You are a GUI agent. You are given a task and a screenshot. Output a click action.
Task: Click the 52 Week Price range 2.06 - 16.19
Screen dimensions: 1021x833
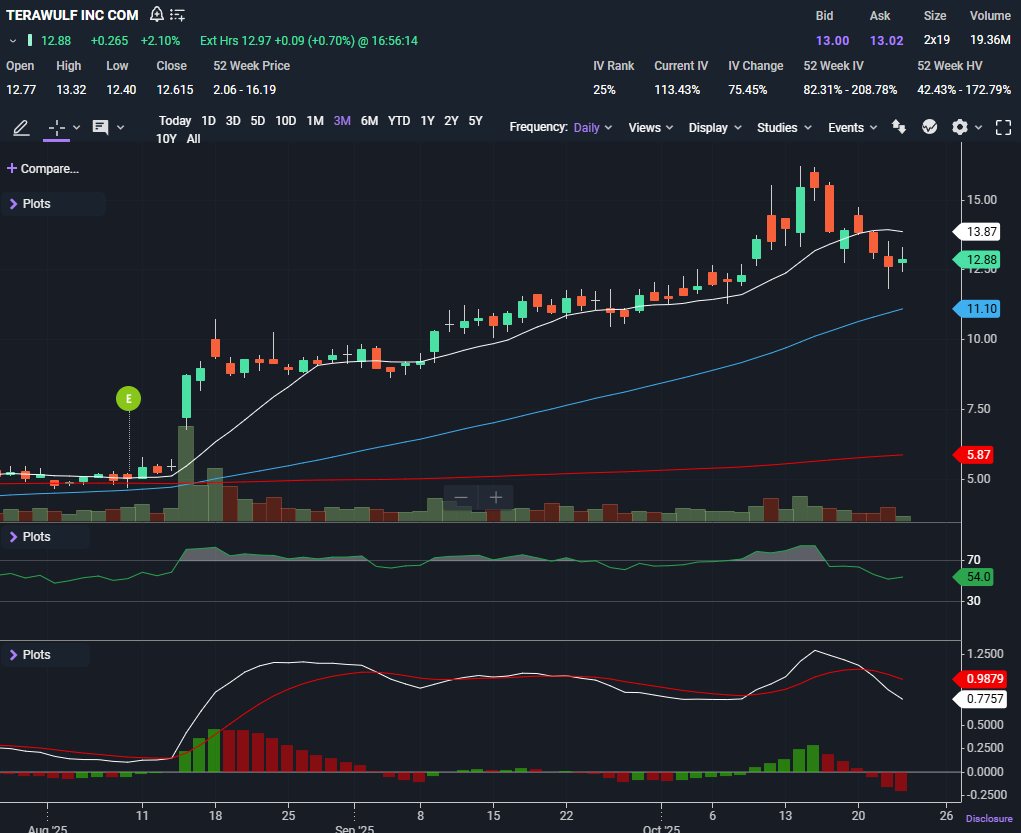click(244, 90)
